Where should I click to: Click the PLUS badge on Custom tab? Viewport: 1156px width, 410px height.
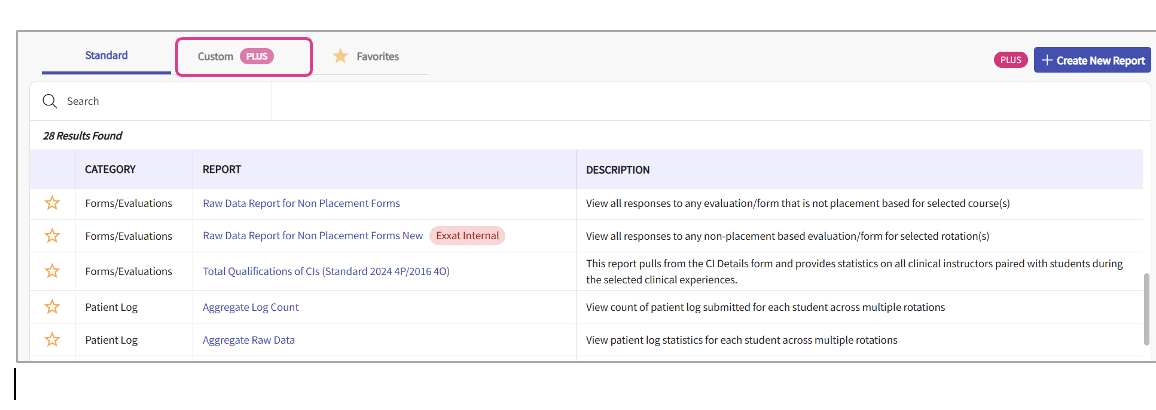click(257, 56)
